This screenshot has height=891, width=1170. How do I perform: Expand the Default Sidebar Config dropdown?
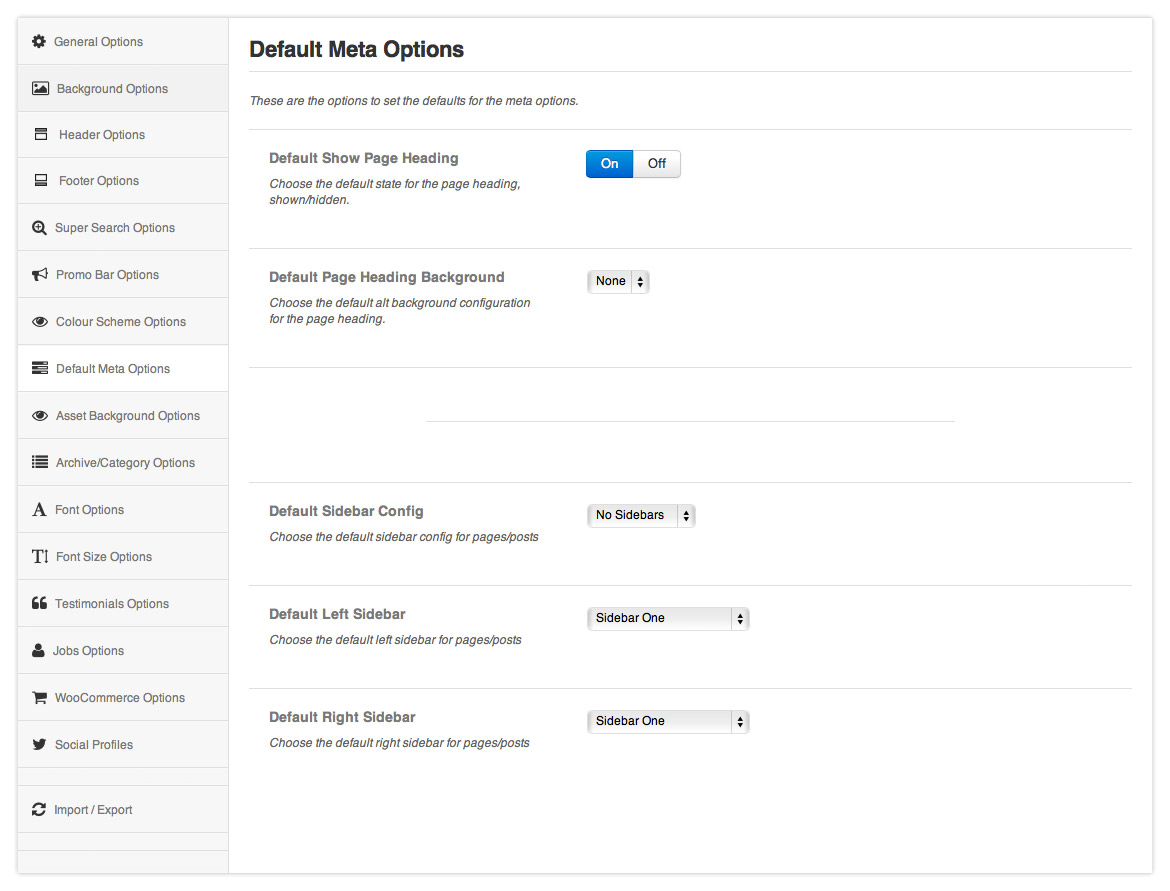coord(641,516)
